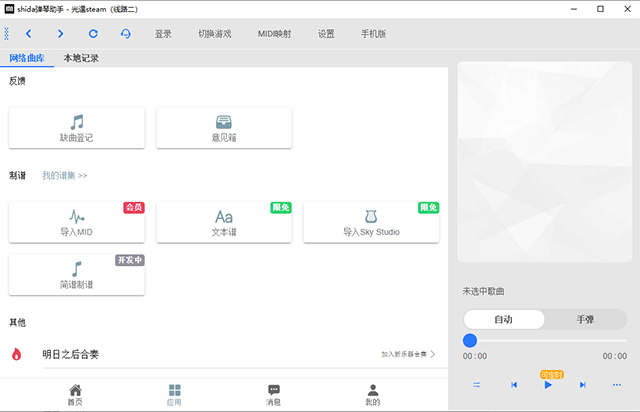Open 我的 profile icon
Viewport: 640px width, 412px height.
[x=373, y=395]
